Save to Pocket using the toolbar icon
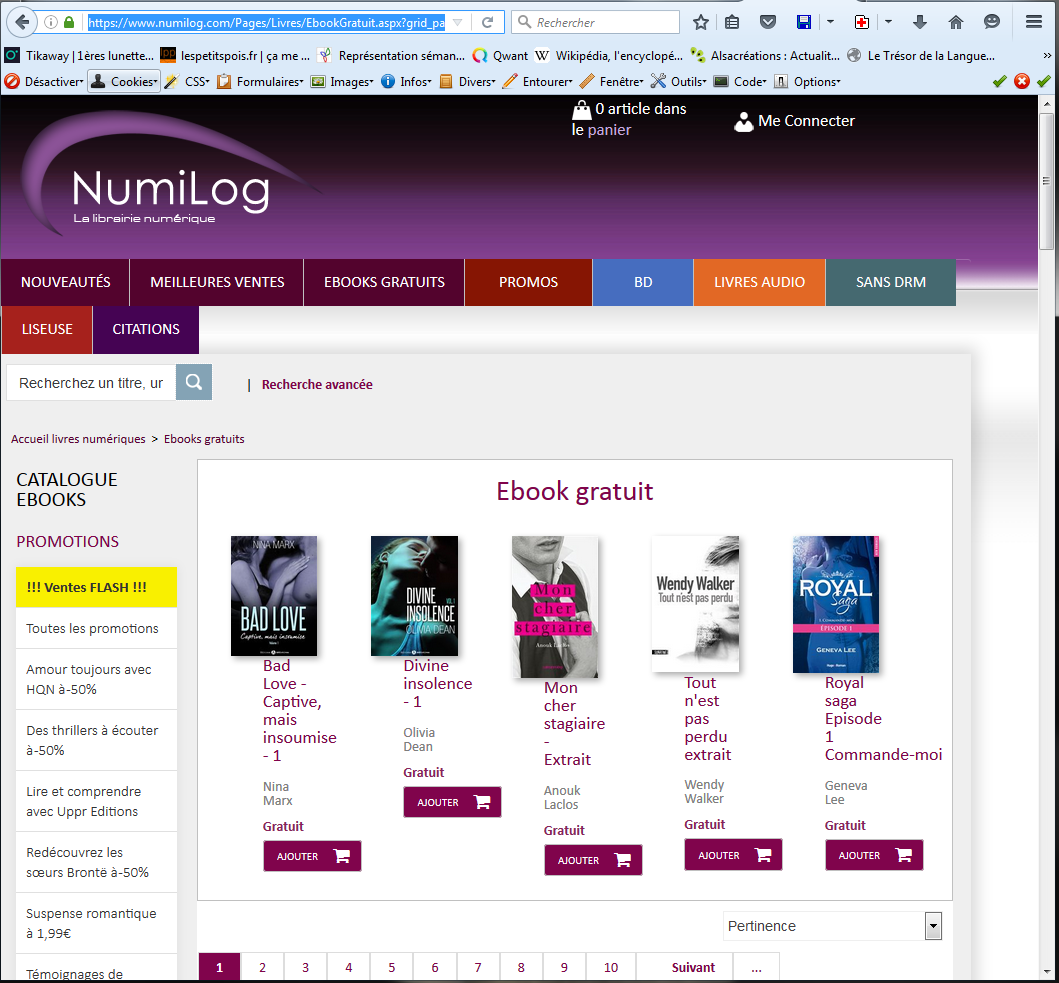 pyautogui.click(x=767, y=22)
